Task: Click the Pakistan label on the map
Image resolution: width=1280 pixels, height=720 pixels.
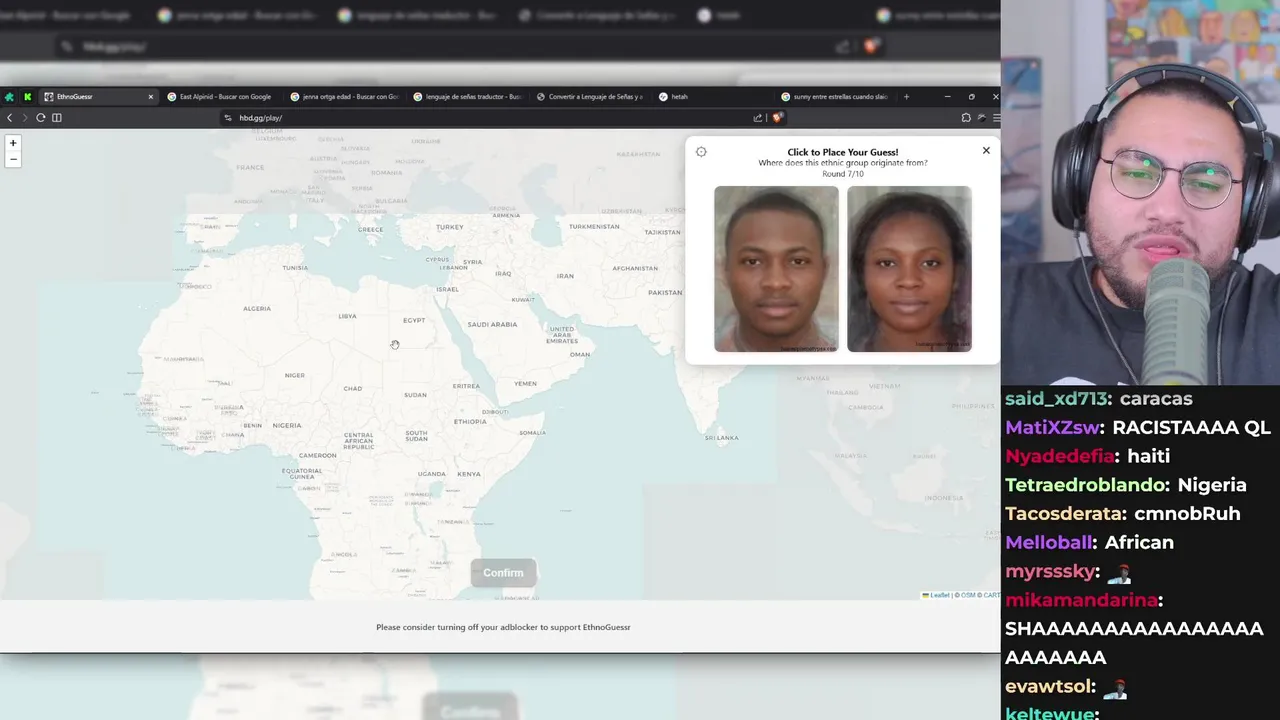Action: click(x=664, y=292)
